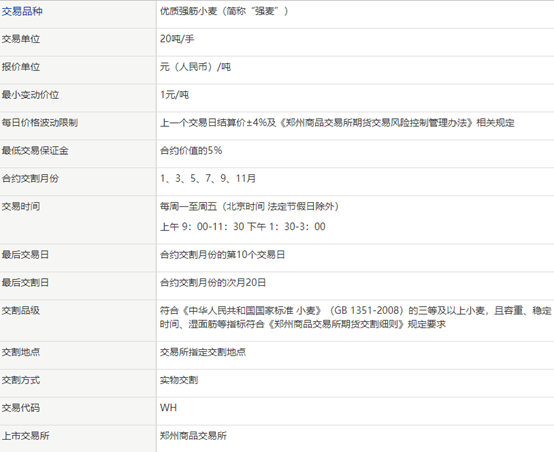The image size is (554, 452).
Task: Click the 20吨/手 value
Action: coord(177,39)
